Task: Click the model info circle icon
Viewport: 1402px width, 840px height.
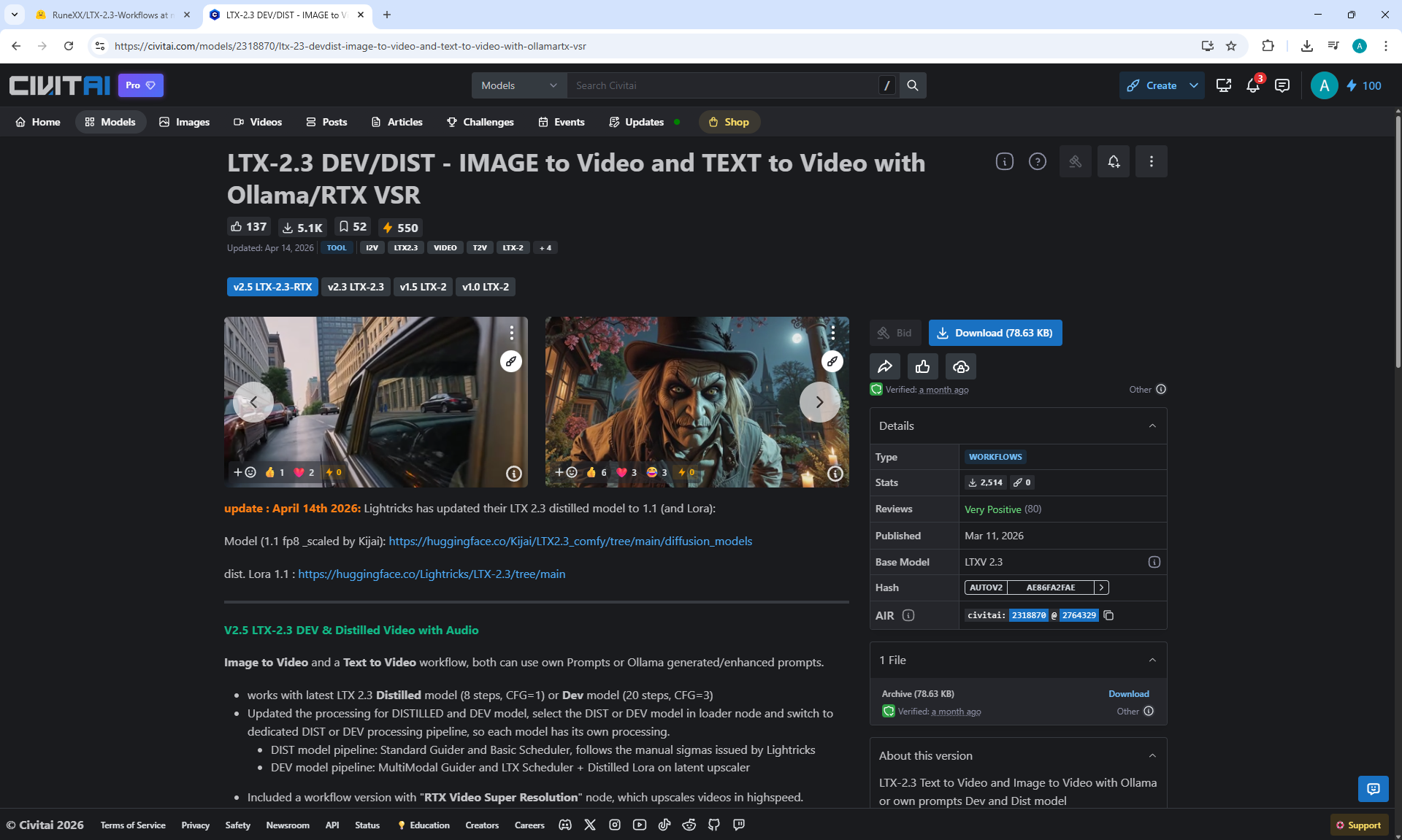Action: (1005, 161)
